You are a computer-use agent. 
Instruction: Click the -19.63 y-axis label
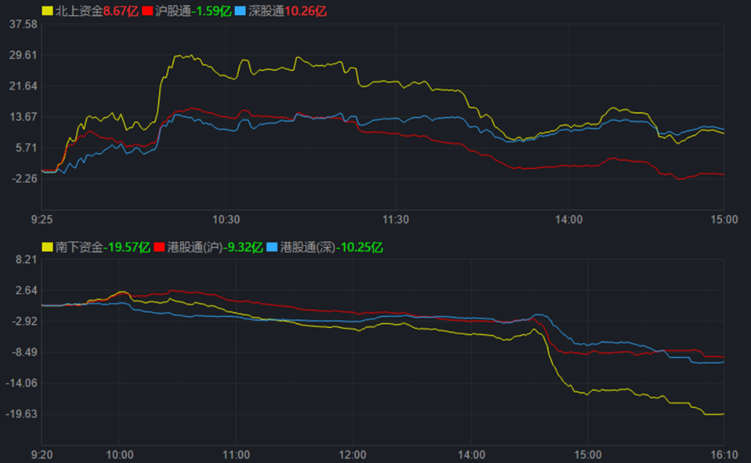(22, 413)
